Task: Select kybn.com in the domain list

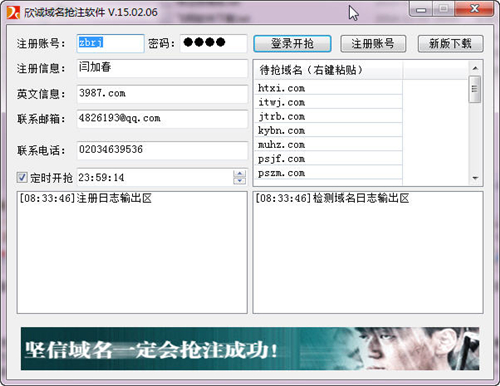Action: [328, 130]
